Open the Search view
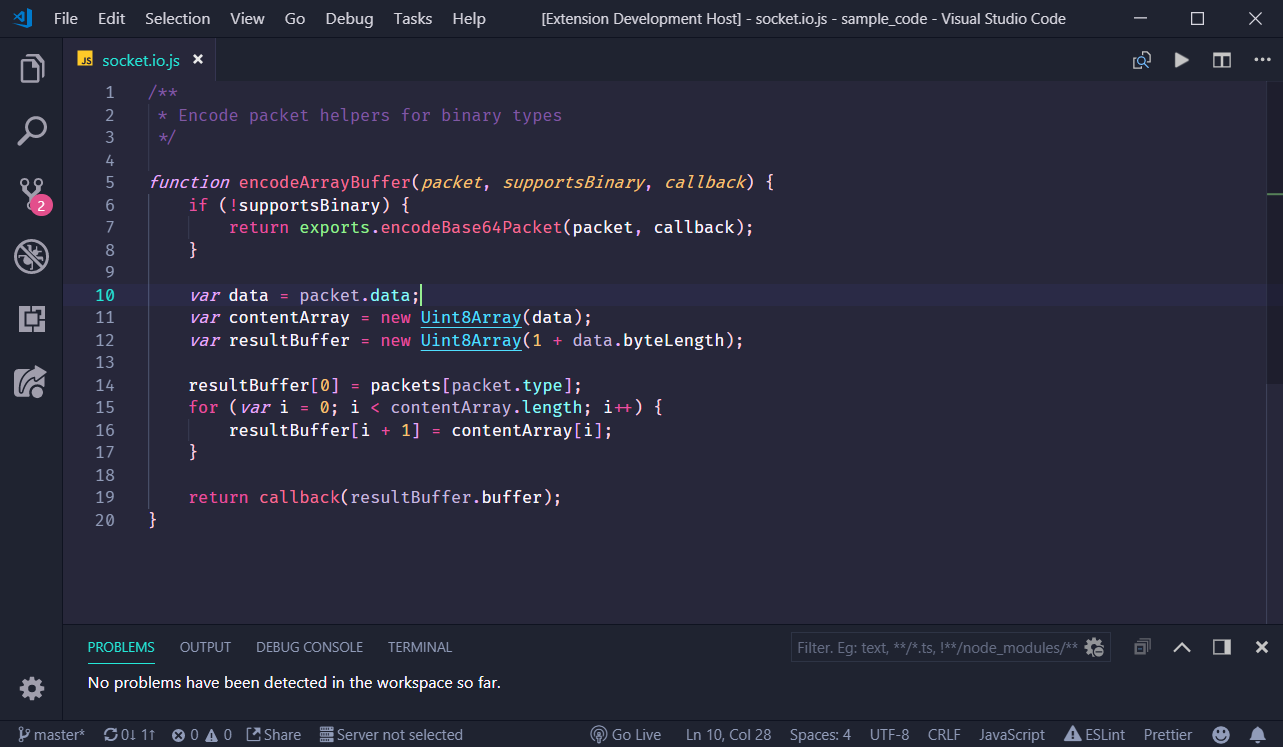Screen dimensions: 1283x747 tap(31, 130)
